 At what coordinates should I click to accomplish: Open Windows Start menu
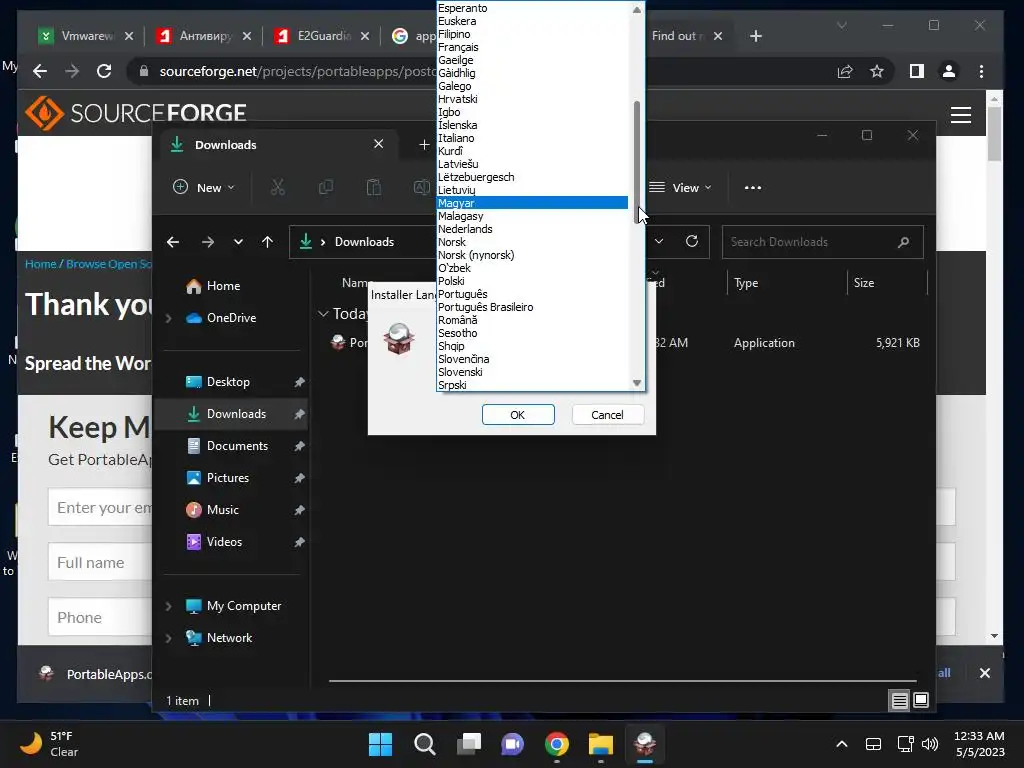380,744
